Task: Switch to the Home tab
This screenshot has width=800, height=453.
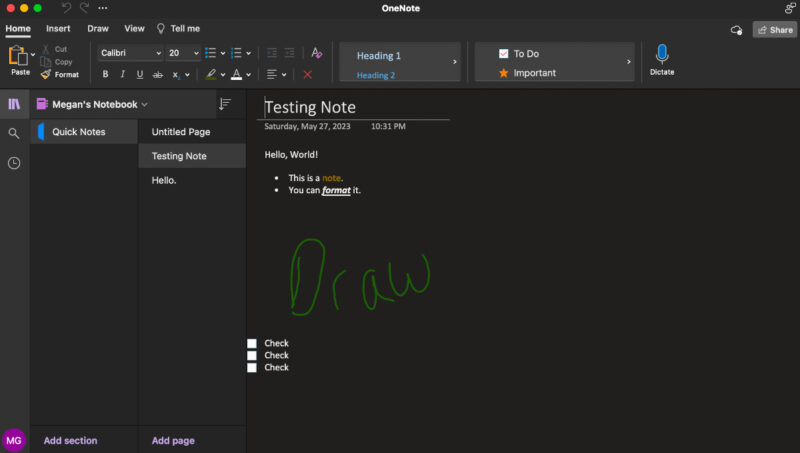Action: [x=18, y=29]
